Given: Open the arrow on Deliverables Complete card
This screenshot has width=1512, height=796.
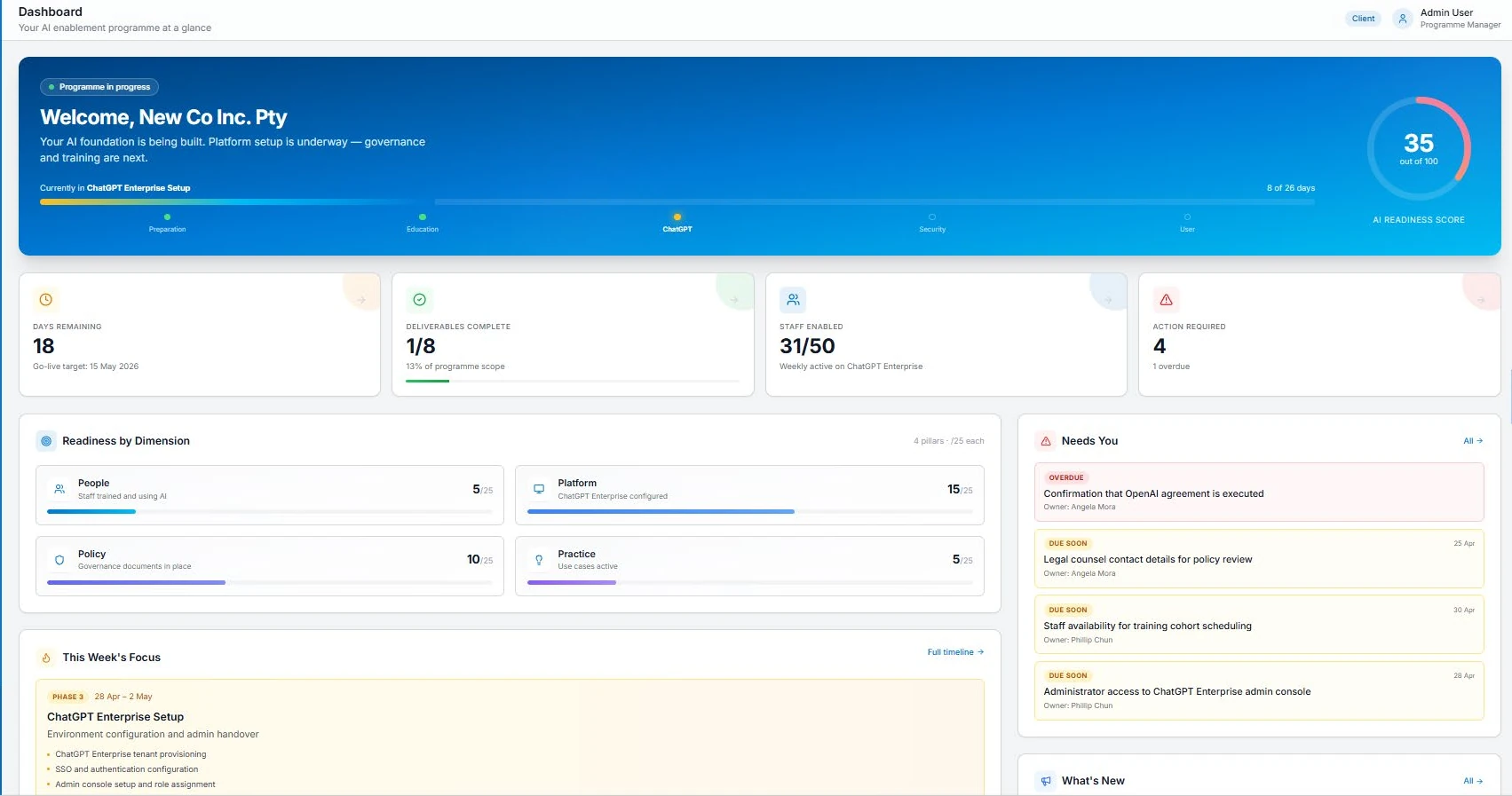Looking at the screenshot, I should coord(734,300).
